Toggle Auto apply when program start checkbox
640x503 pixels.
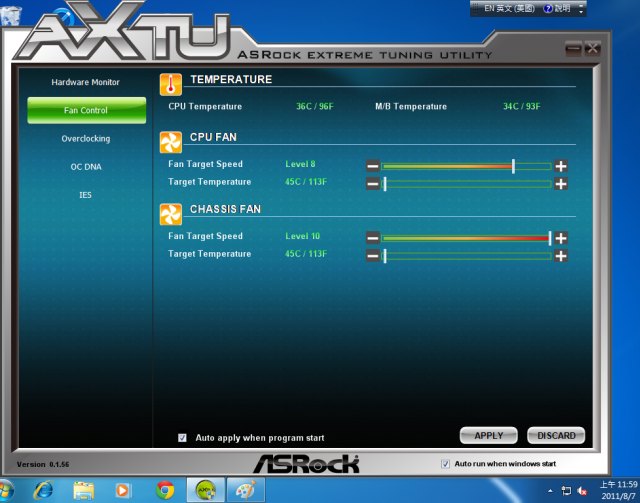(182, 438)
